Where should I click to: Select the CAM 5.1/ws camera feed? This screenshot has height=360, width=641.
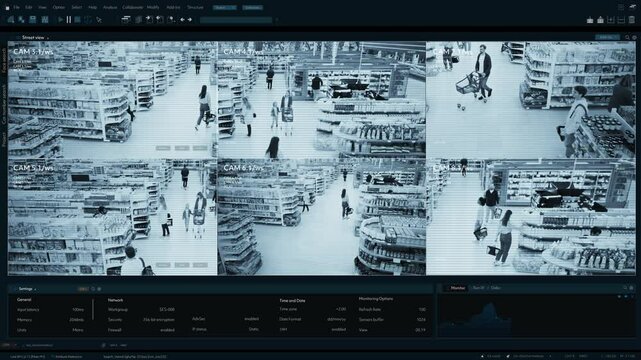coord(112,217)
